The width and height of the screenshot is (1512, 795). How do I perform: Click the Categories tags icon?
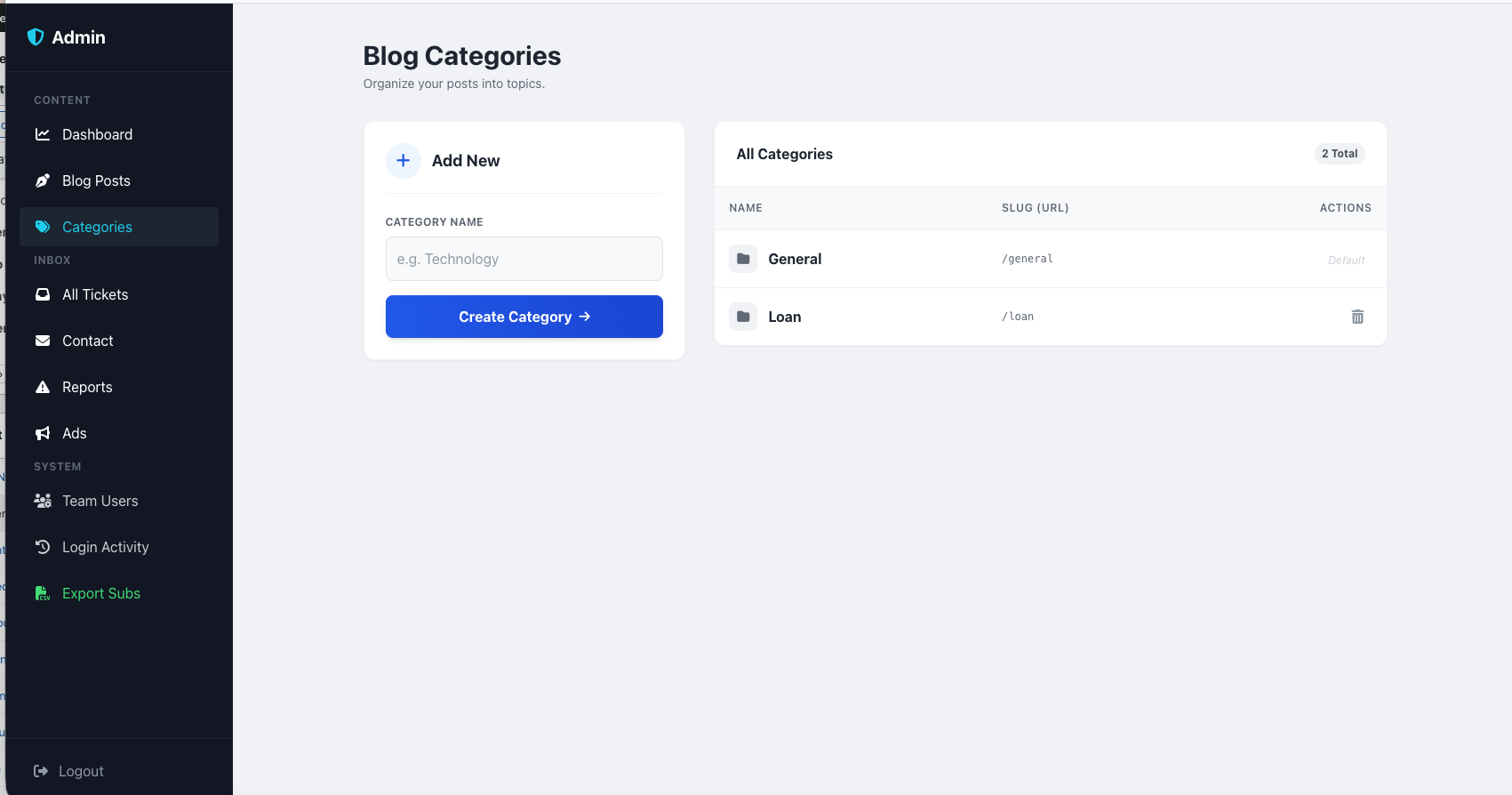click(x=43, y=227)
